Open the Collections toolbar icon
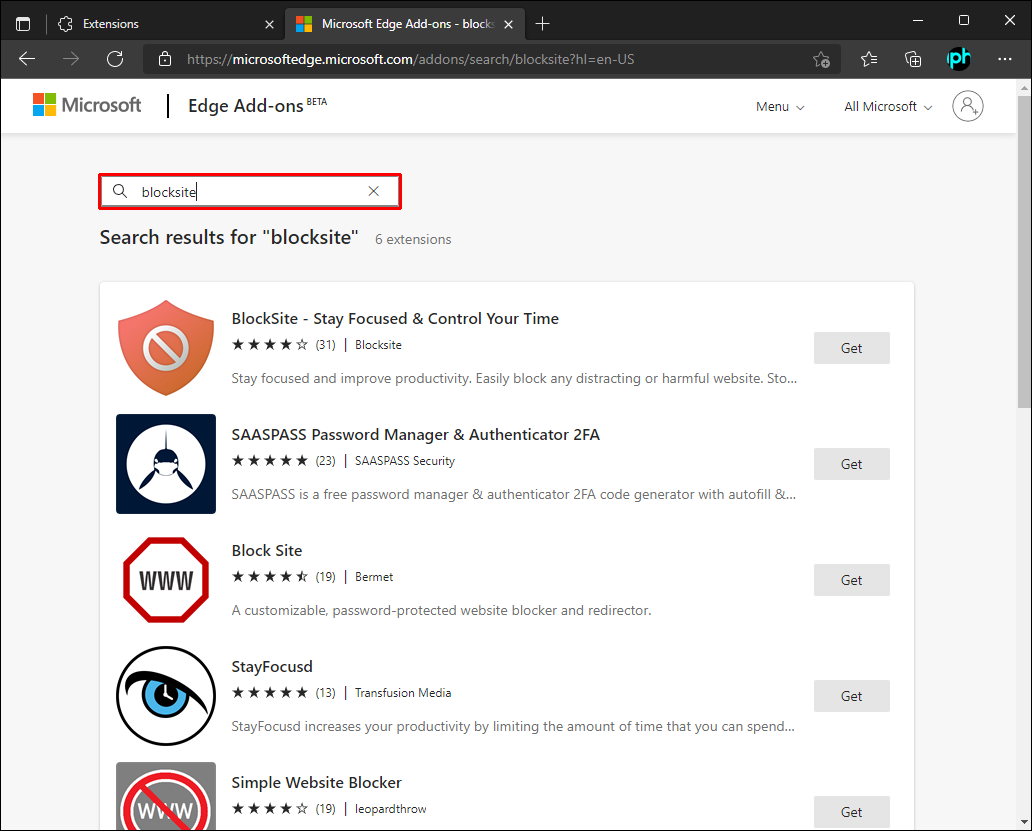 (x=913, y=59)
